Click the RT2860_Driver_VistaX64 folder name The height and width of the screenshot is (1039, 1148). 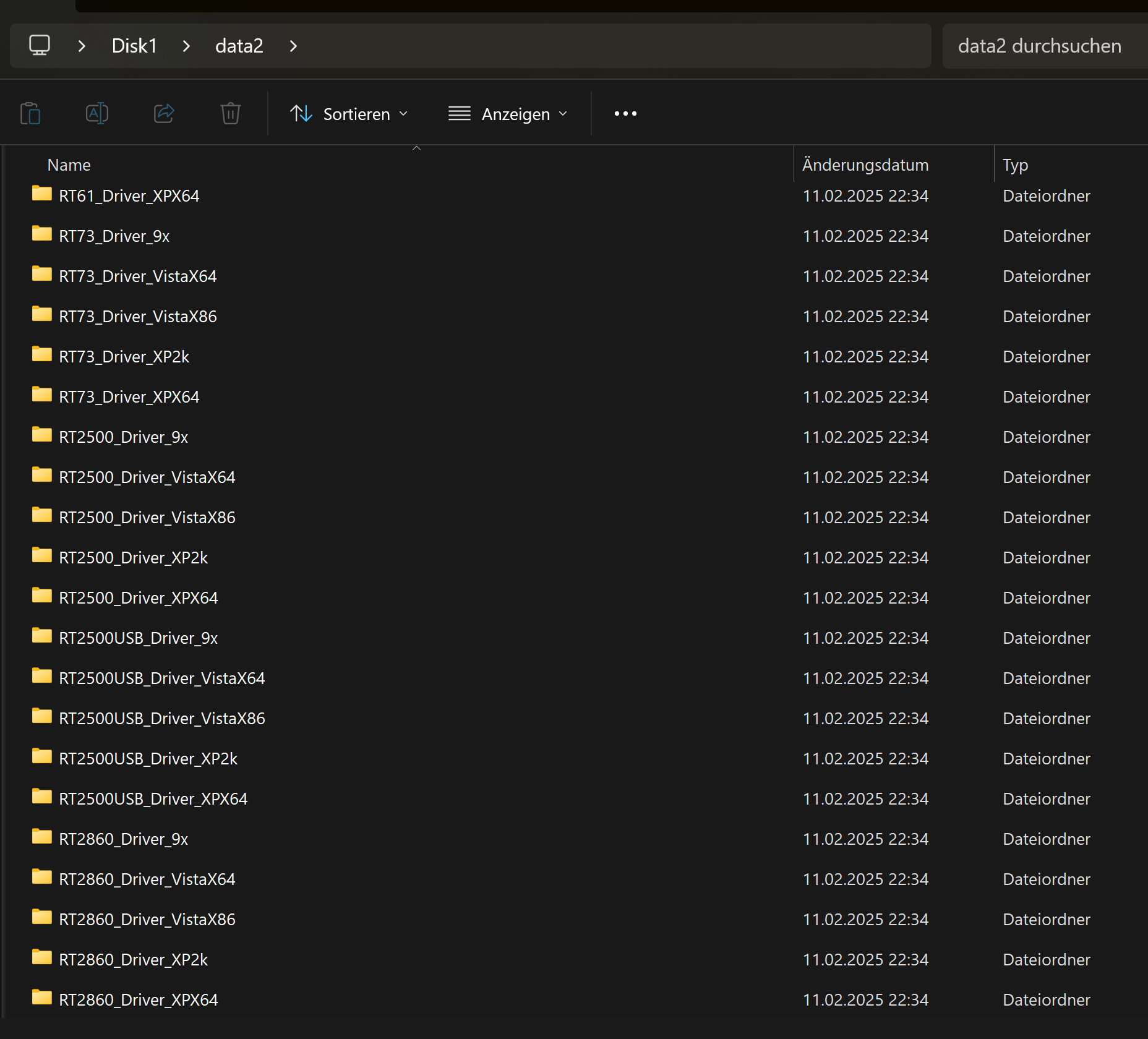(147, 879)
